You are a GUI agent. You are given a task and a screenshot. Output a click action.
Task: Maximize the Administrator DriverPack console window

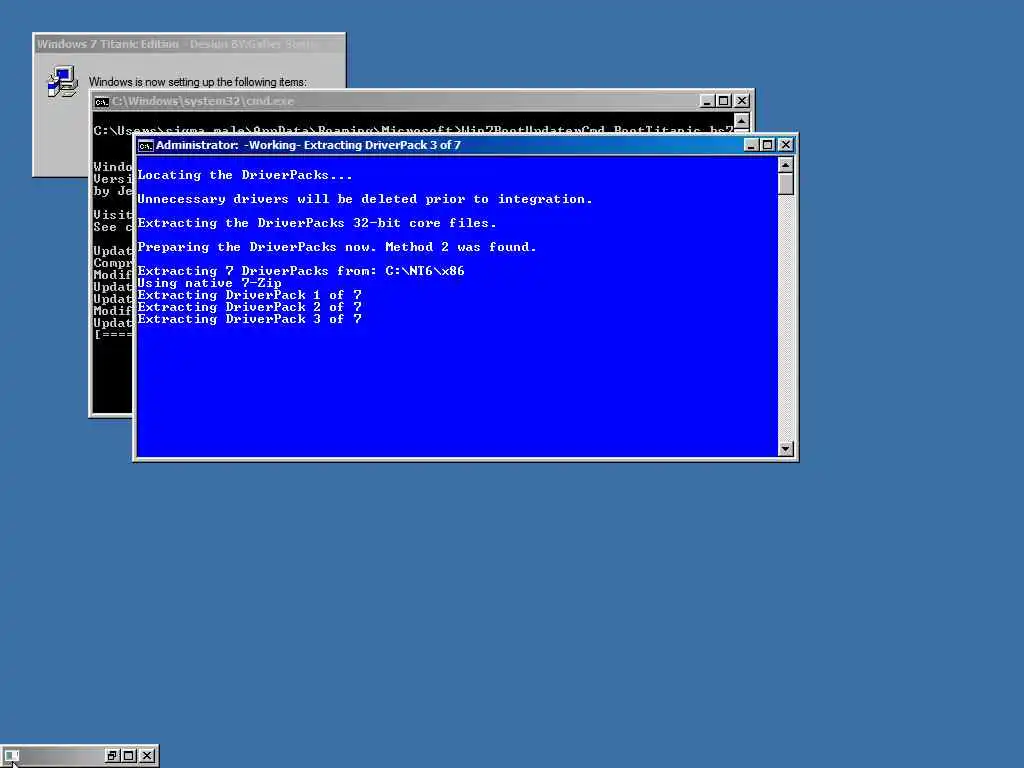click(767, 145)
